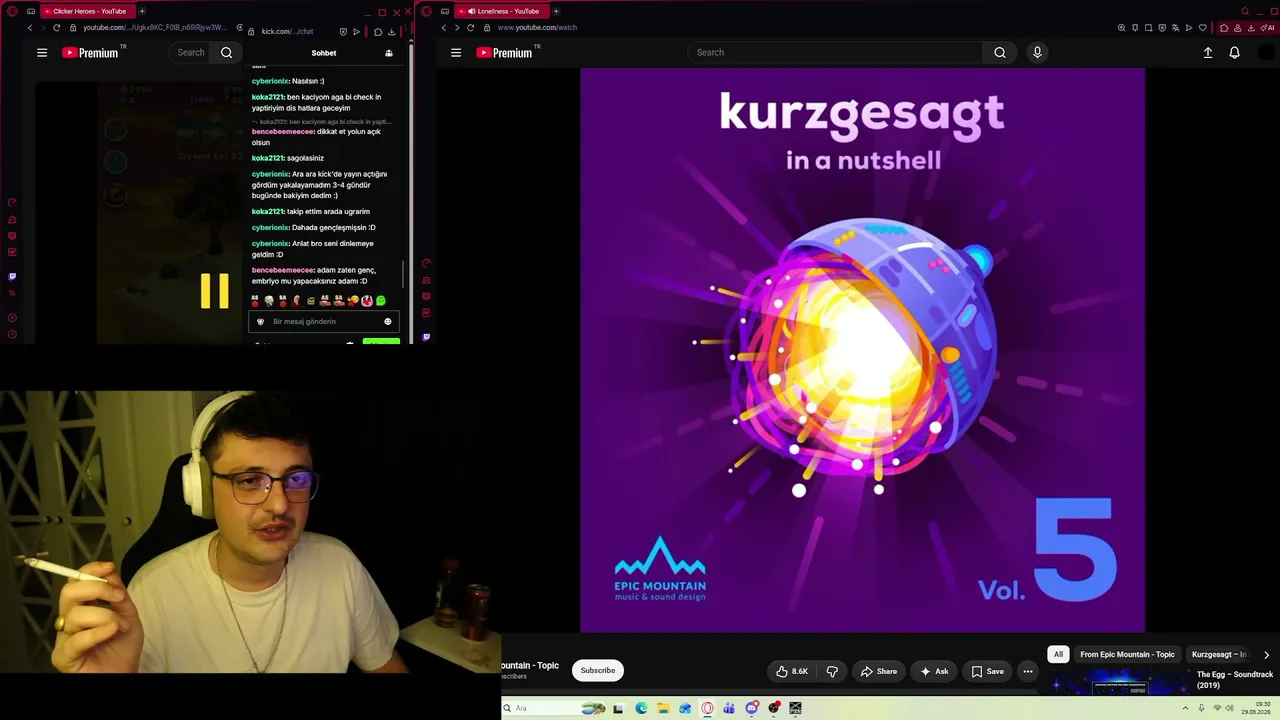
Task: Click bencebeemeecee on dikkat et message
Action: [283, 132]
